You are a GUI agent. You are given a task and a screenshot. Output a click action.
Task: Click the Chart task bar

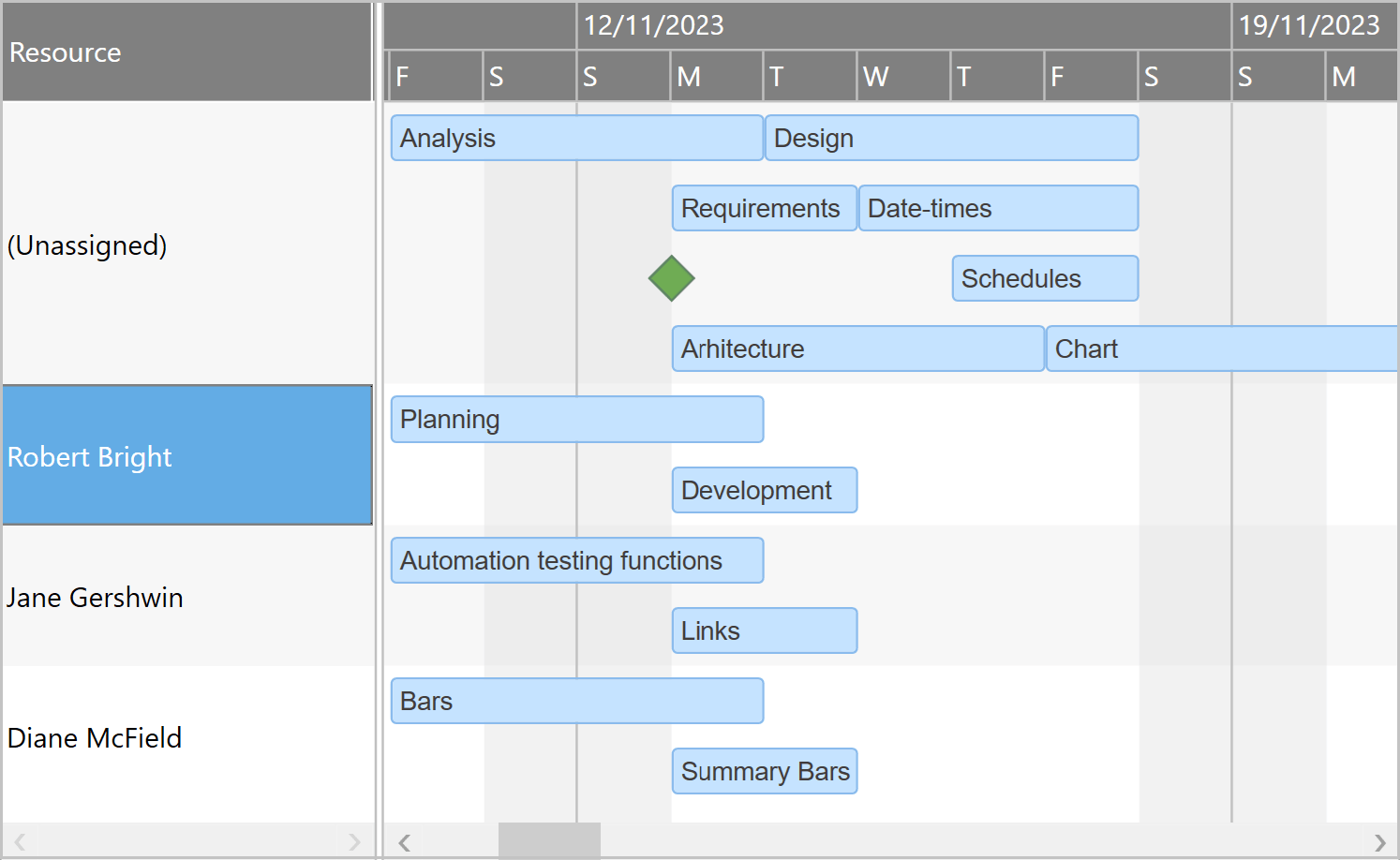[1218, 348]
